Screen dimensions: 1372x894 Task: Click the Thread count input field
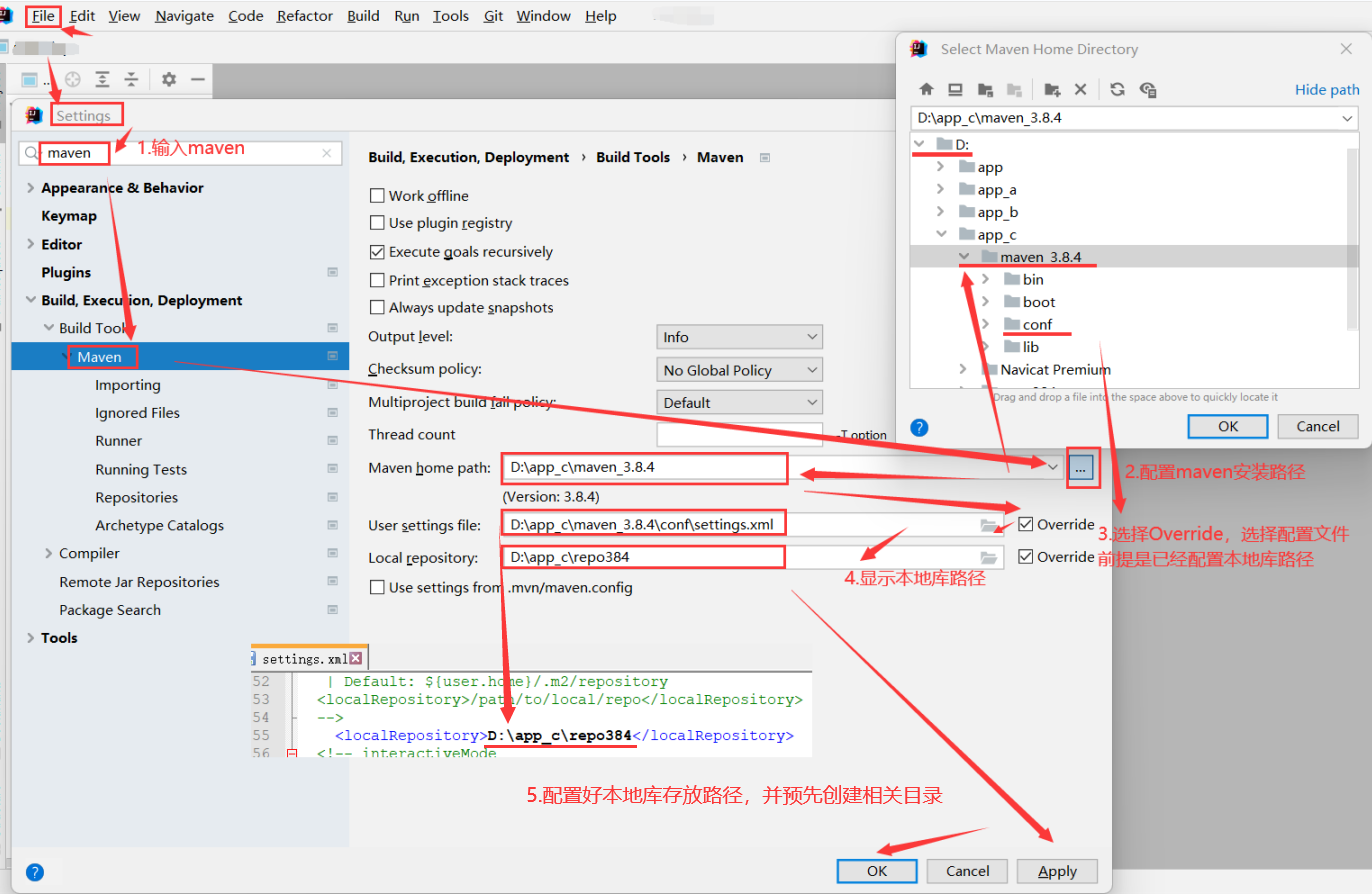739,434
